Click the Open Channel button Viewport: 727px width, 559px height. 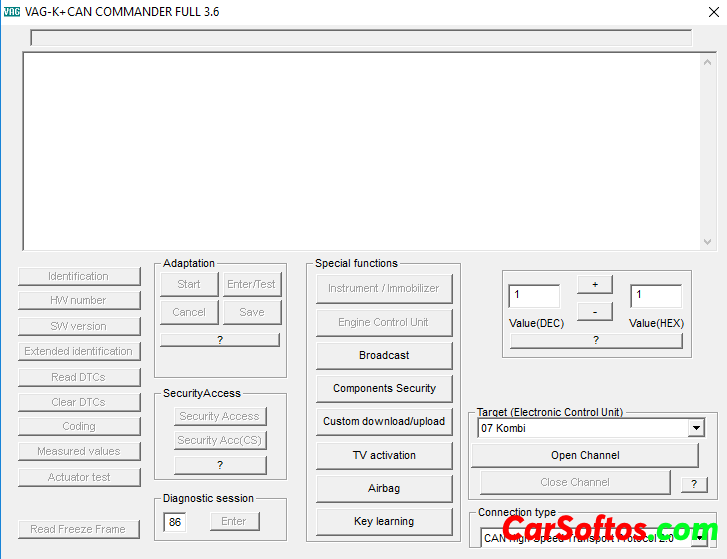click(x=585, y=455)
